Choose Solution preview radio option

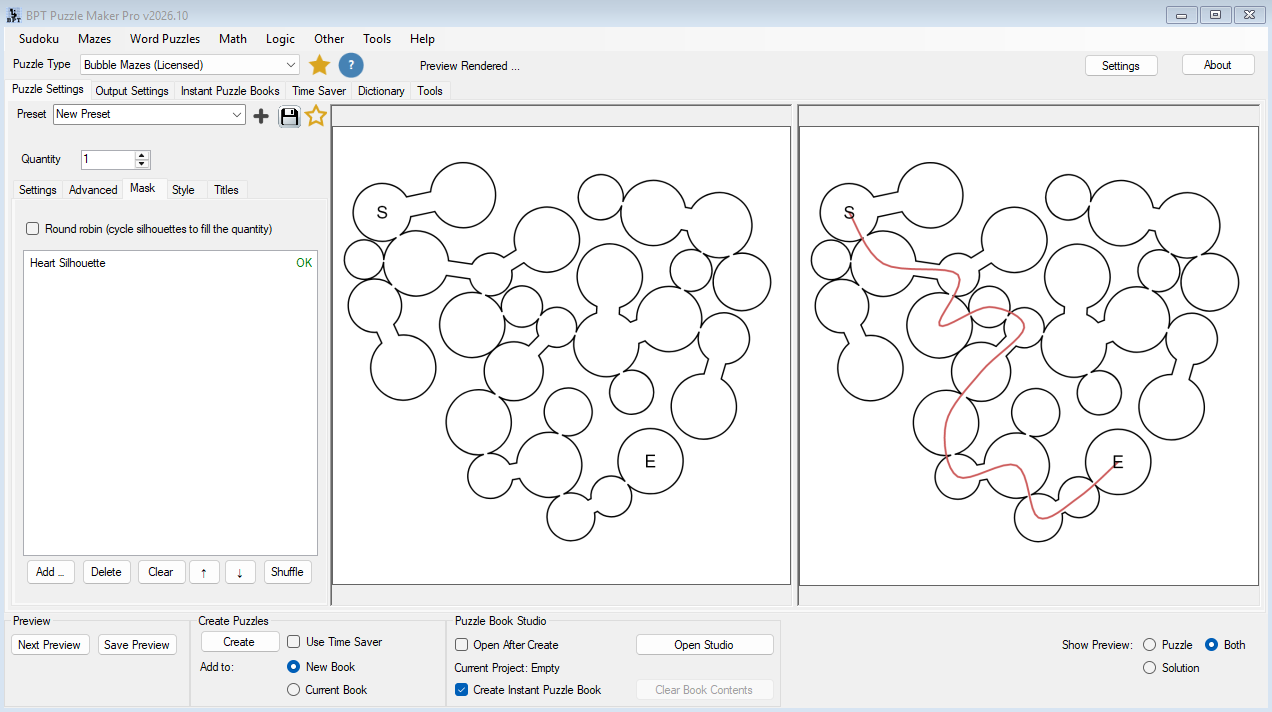point(1149,668)
